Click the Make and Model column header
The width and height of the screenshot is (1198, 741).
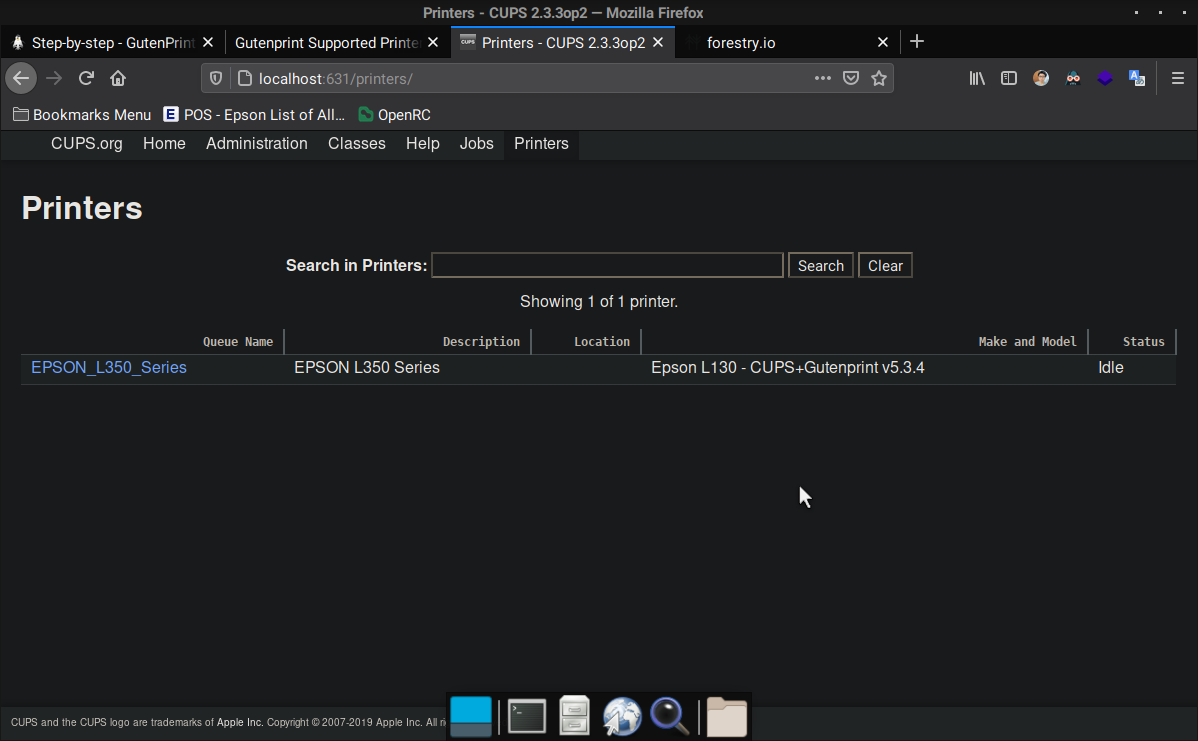pos(1027,341)
